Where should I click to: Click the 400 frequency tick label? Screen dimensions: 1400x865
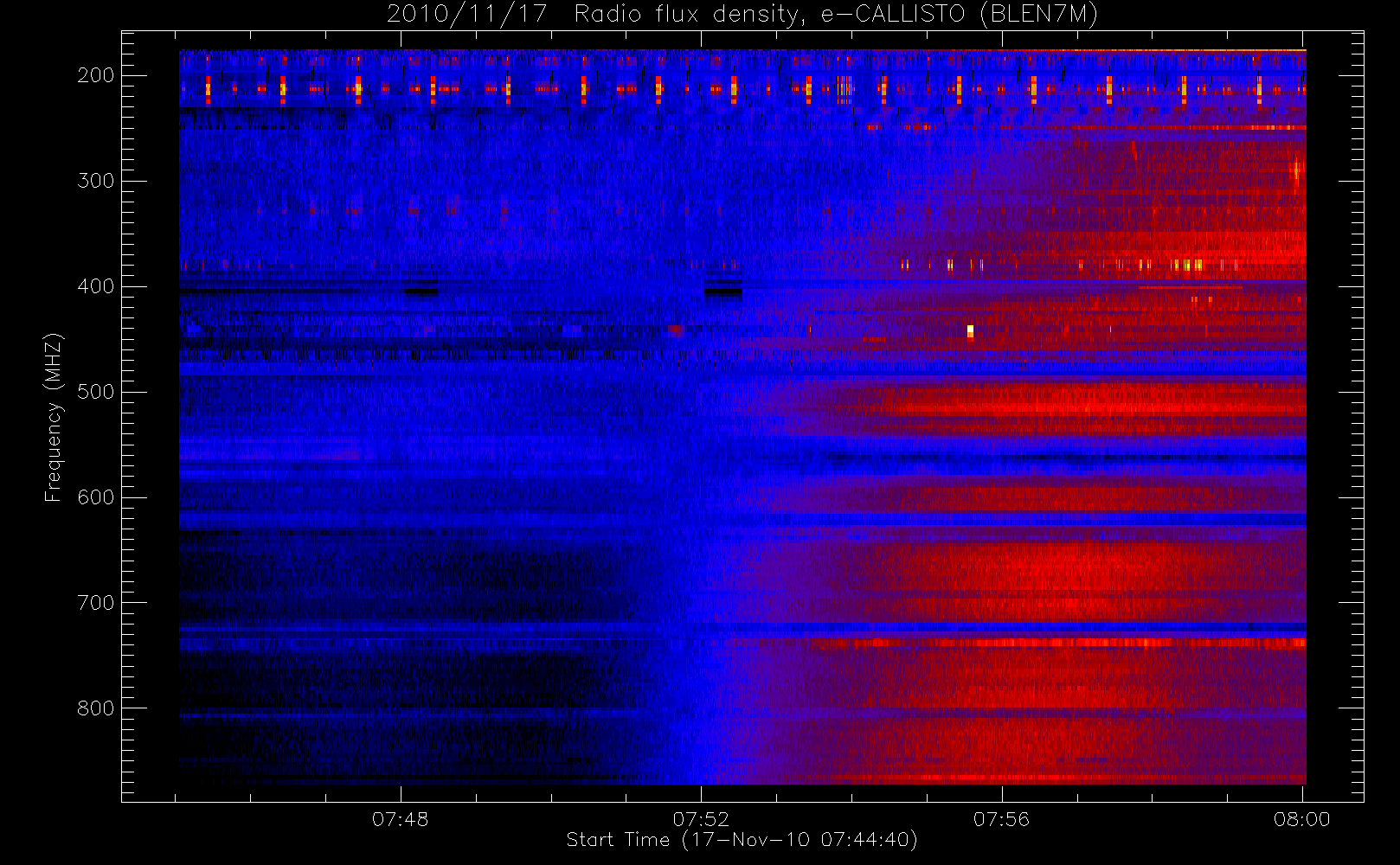[x=96, y=286]
